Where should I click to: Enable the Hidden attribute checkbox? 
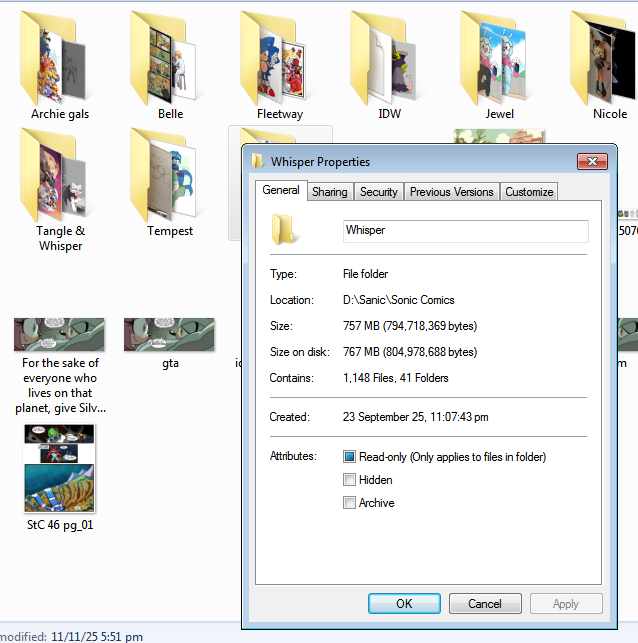(349, 479)
